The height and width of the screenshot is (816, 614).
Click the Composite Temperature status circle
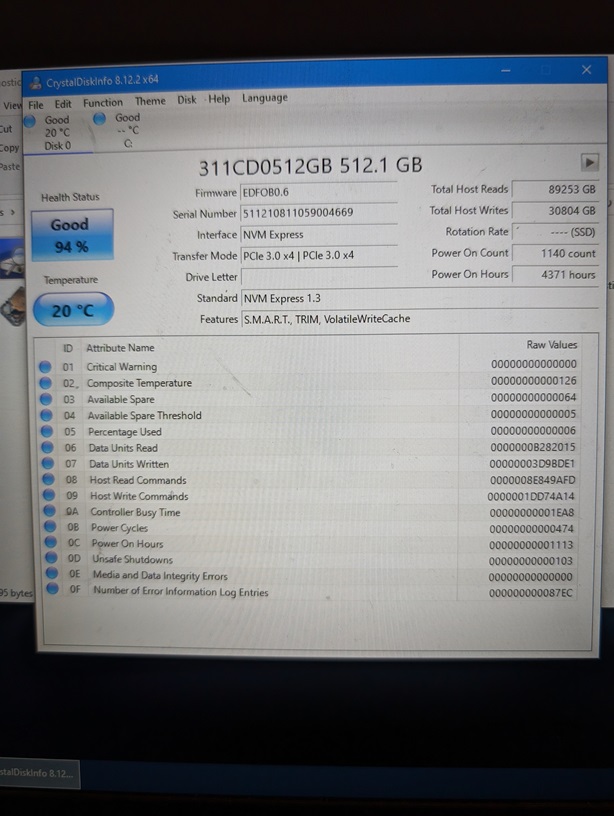click(x=46, y=383)
